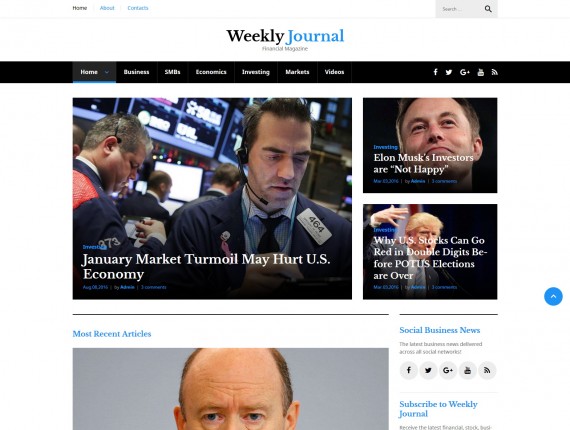Open the Elon Musk's Investors article thumbnail
570x430 pixels.
(430, 145)
